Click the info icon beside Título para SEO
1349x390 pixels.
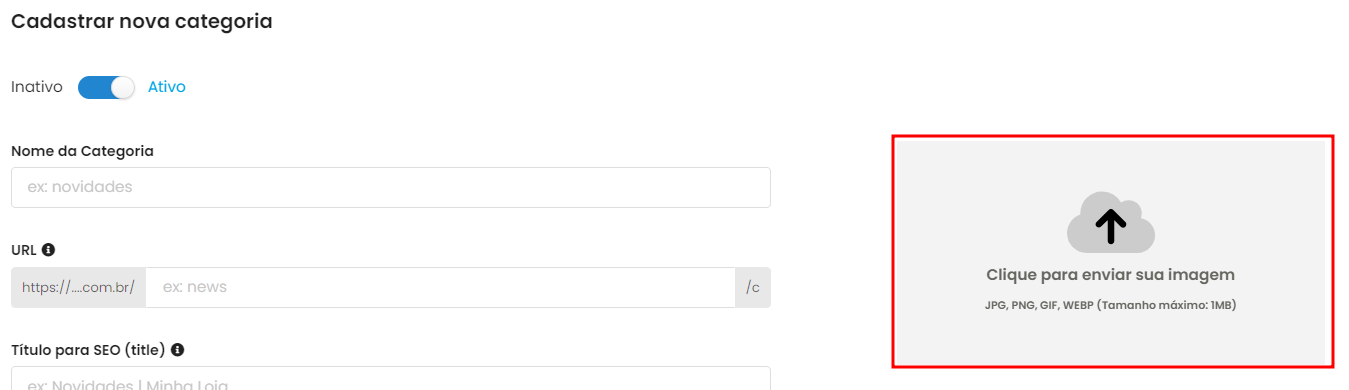tap(177, 350)
